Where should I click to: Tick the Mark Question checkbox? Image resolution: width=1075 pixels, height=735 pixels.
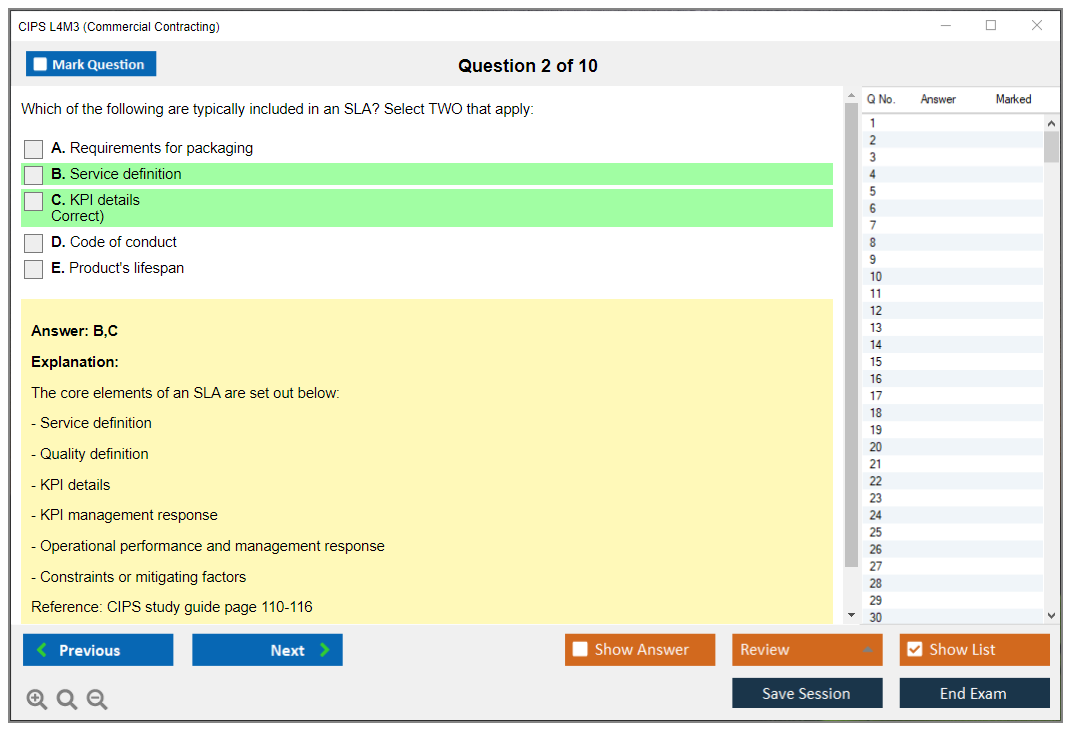[x=40, y=64]
